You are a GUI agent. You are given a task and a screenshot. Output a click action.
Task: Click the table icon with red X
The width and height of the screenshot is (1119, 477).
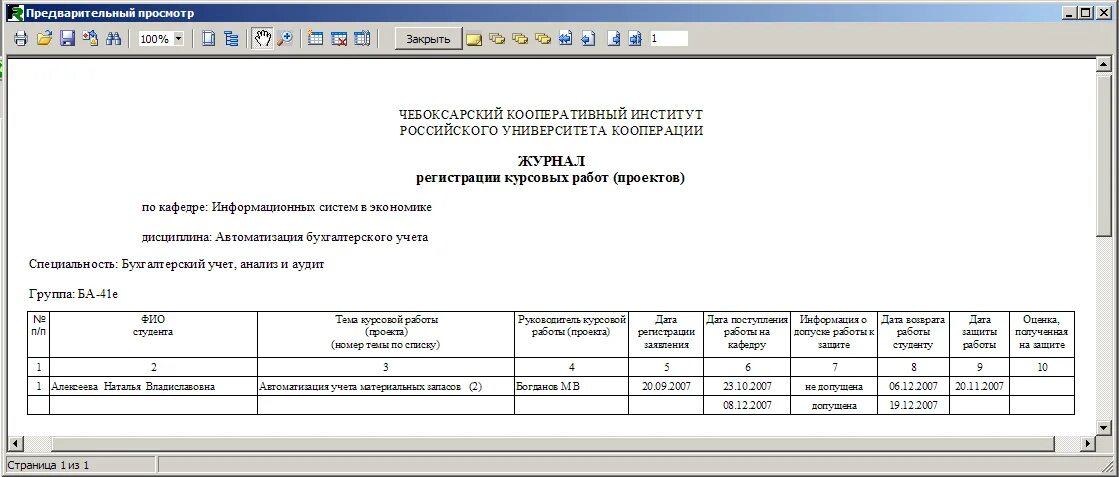pos(339,39)
